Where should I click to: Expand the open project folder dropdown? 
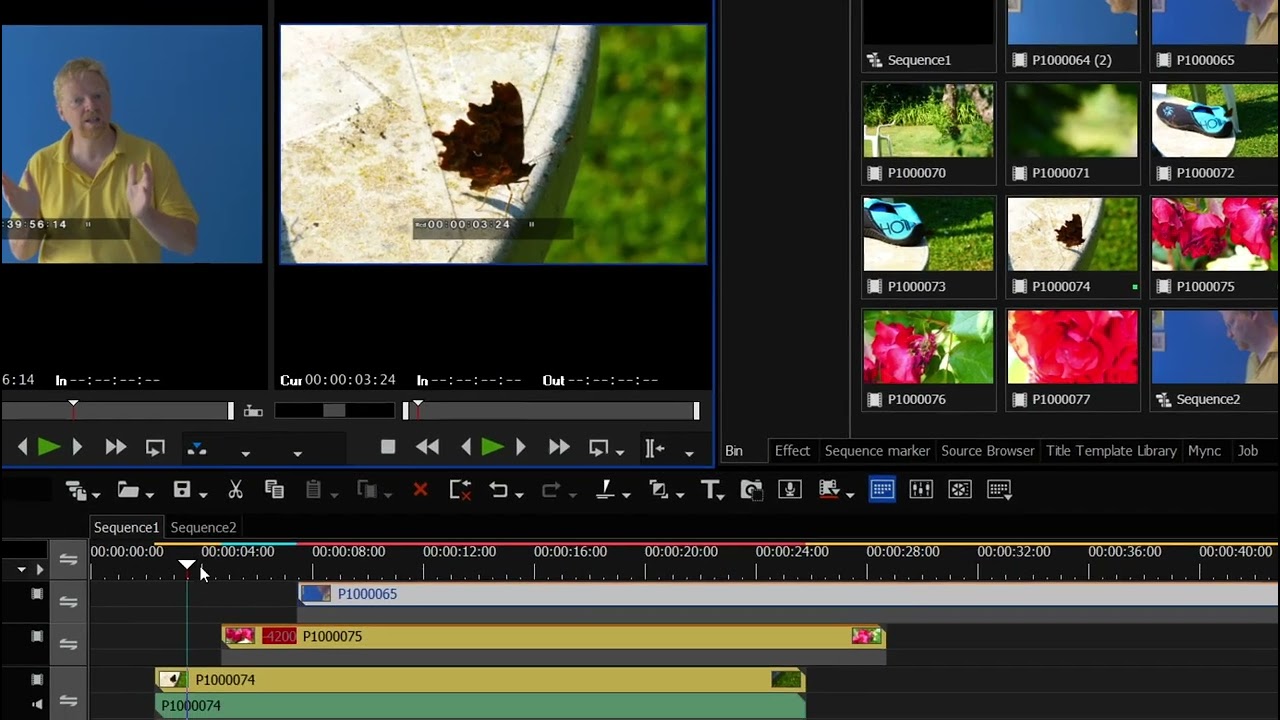[x=149, y=494]
